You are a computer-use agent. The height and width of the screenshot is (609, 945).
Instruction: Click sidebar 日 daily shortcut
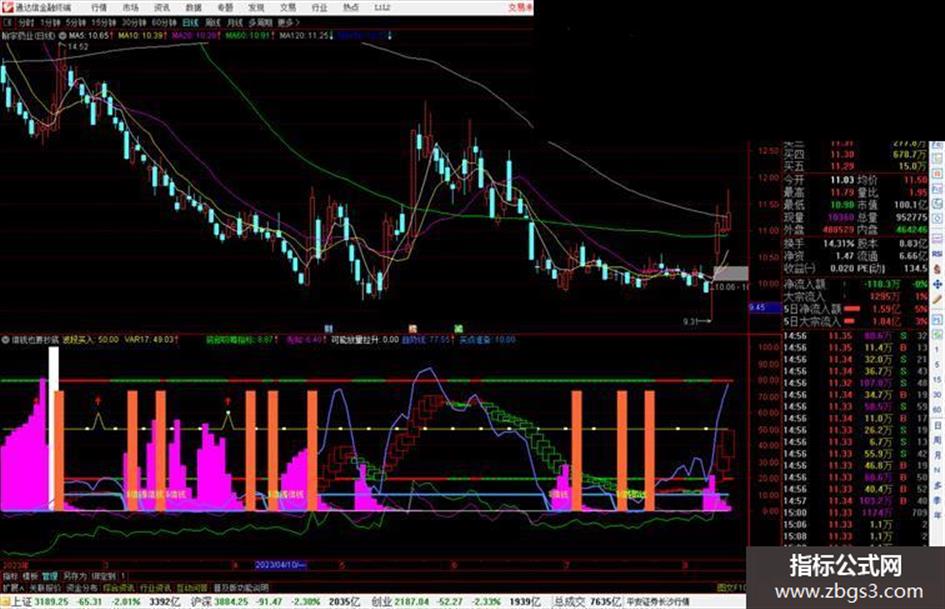[x=937, y=426]
